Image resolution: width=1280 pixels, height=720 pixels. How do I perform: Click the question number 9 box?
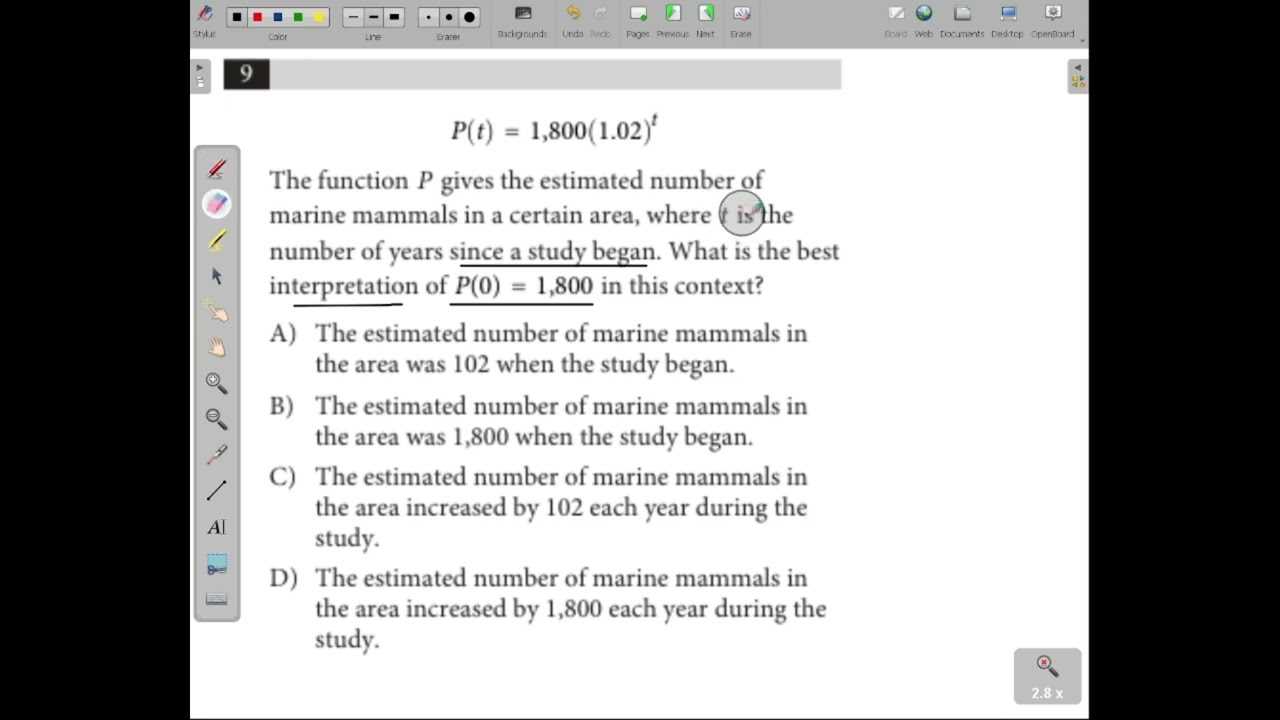pos(246,74)
